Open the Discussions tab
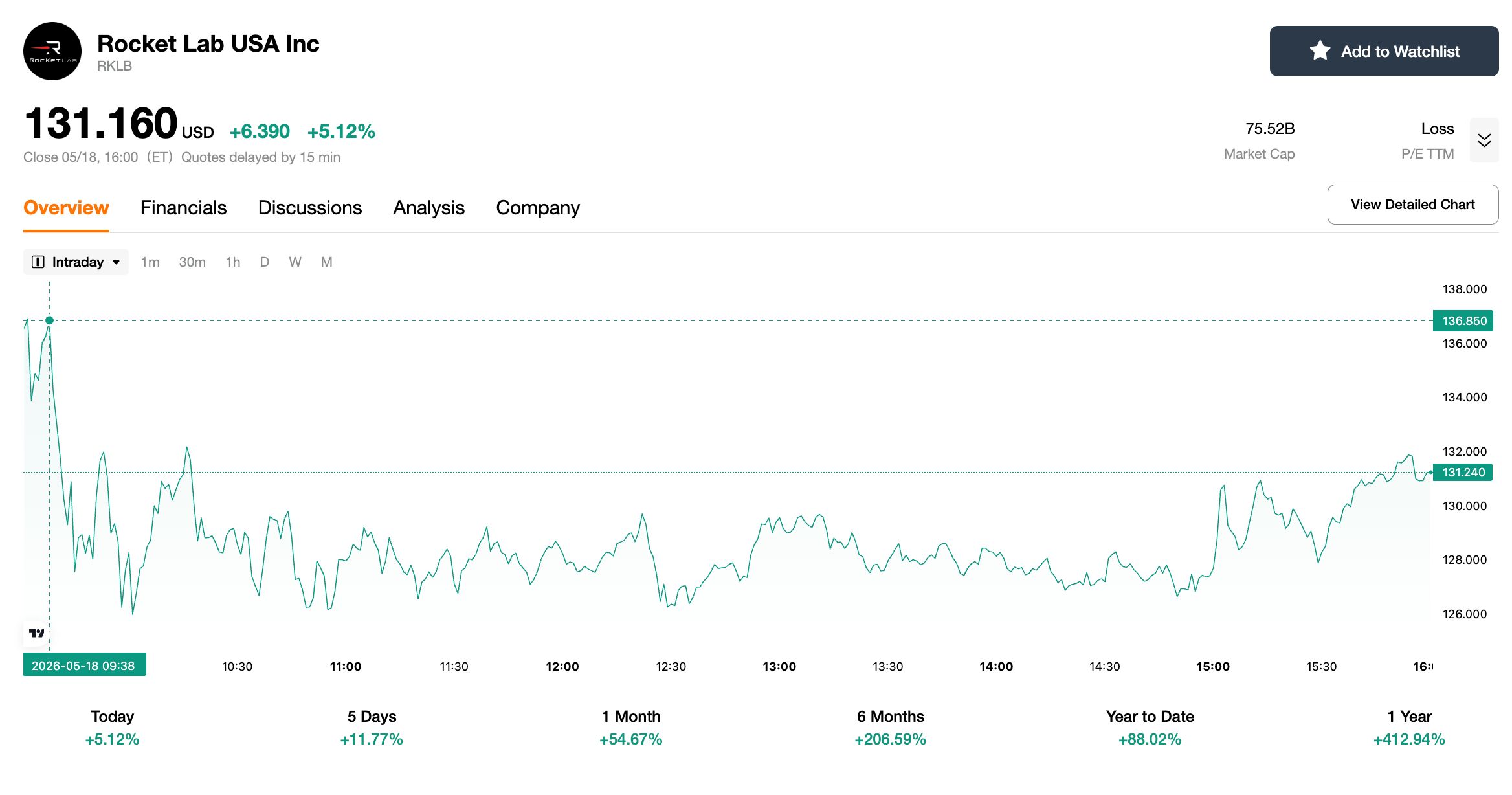1512x795 pixels. tap(310, 208)
